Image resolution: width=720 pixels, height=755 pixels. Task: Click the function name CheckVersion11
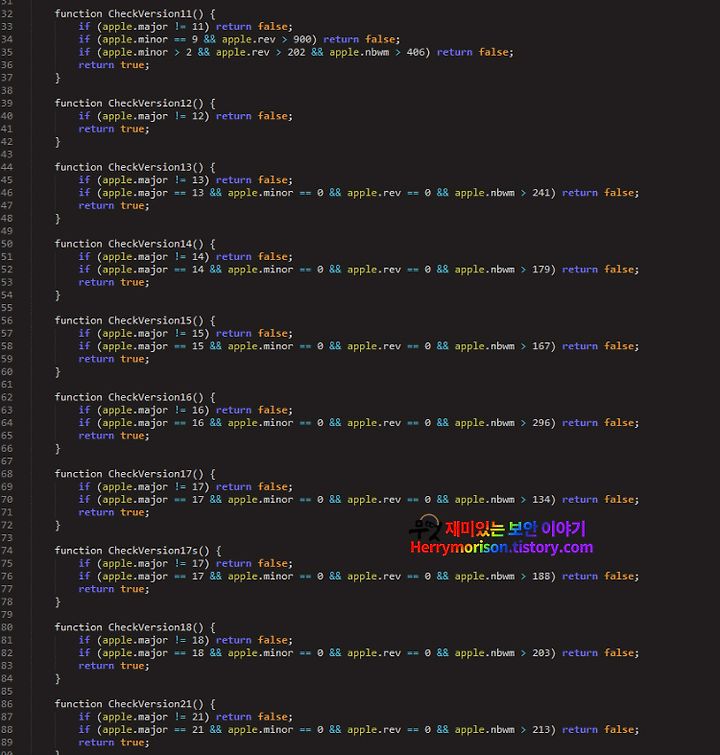150,13
